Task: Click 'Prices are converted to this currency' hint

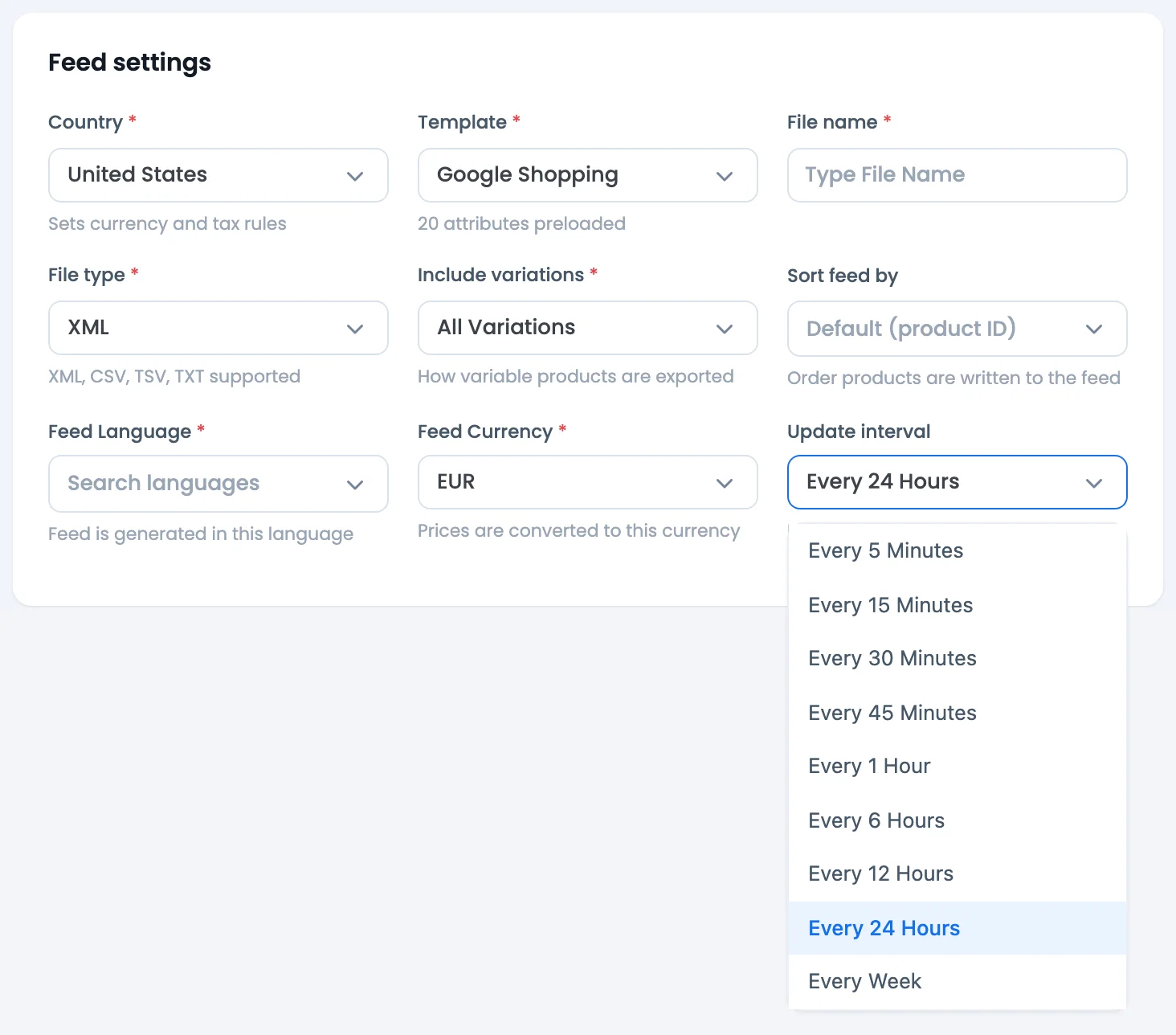Action: coord(578,530)
